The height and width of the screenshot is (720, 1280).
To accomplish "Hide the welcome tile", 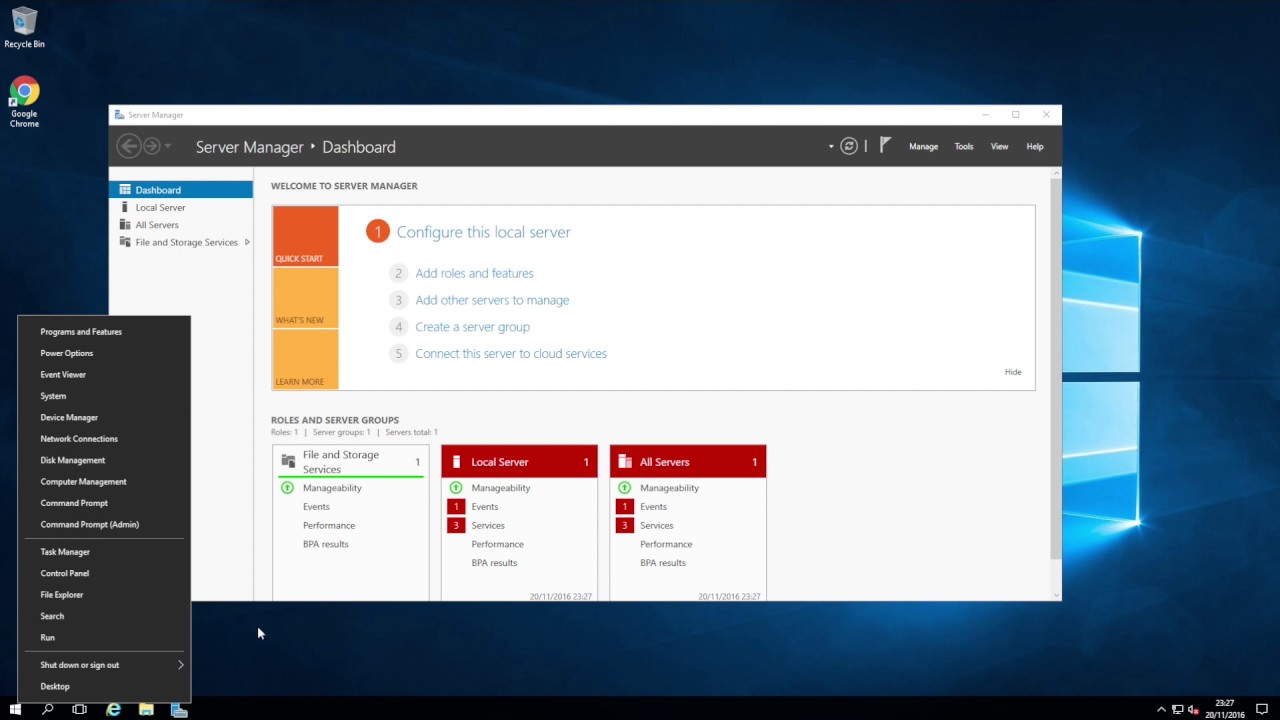I will tap(1013, 372).
